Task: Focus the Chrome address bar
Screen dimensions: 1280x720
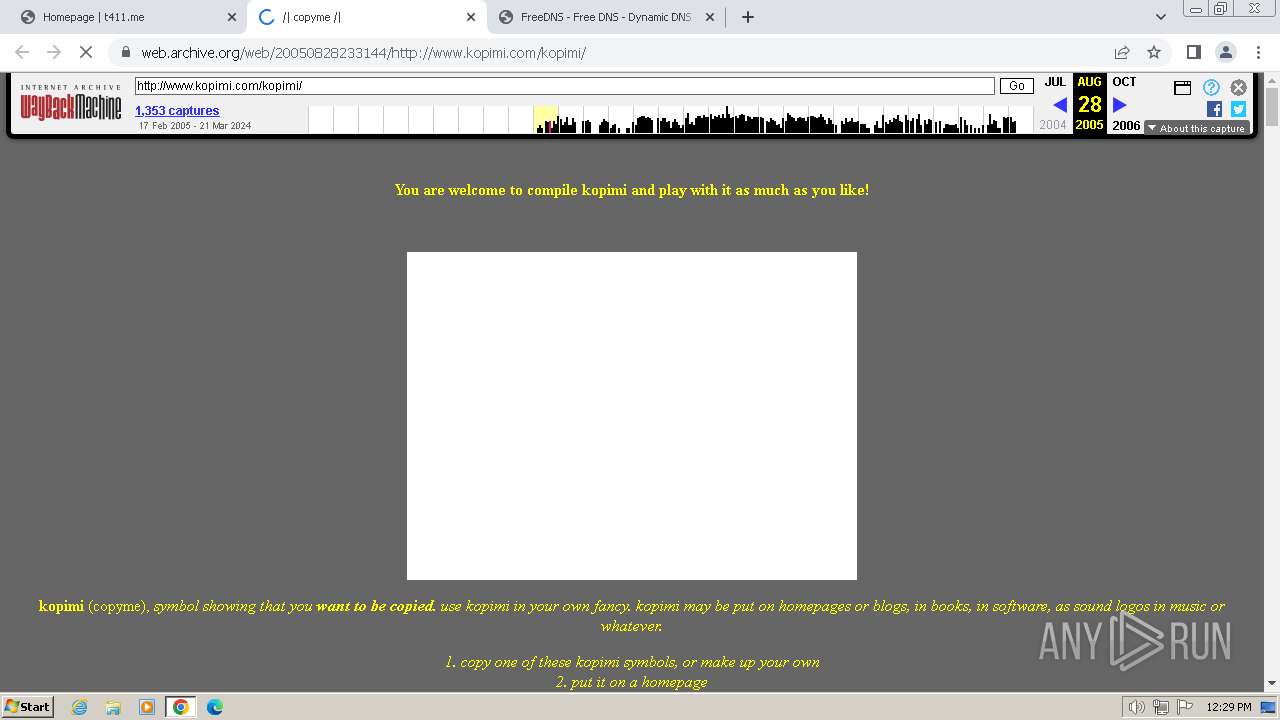Action: point(620,52)
